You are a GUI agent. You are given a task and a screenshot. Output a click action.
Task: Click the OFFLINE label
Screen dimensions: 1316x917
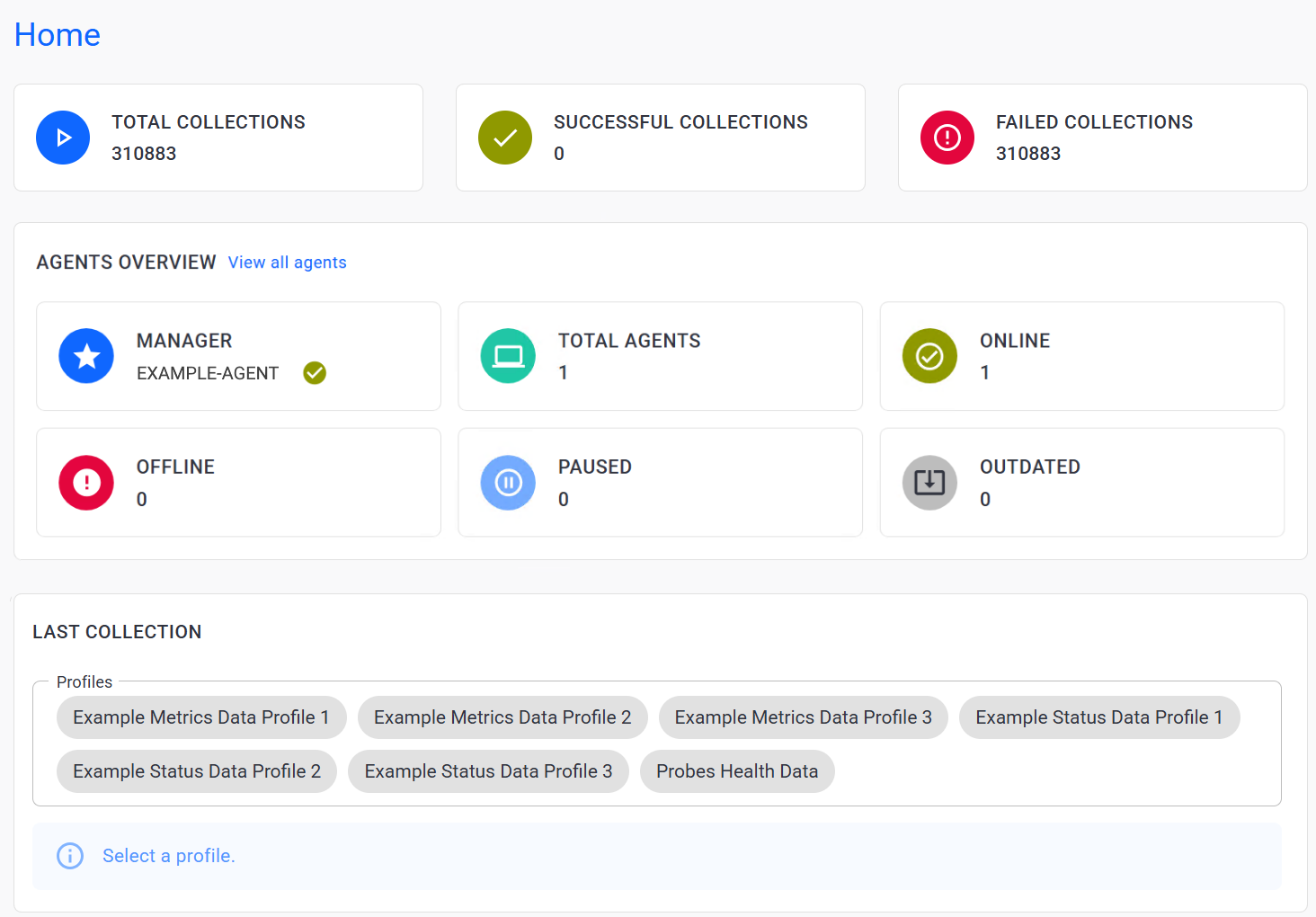(175, 467)
